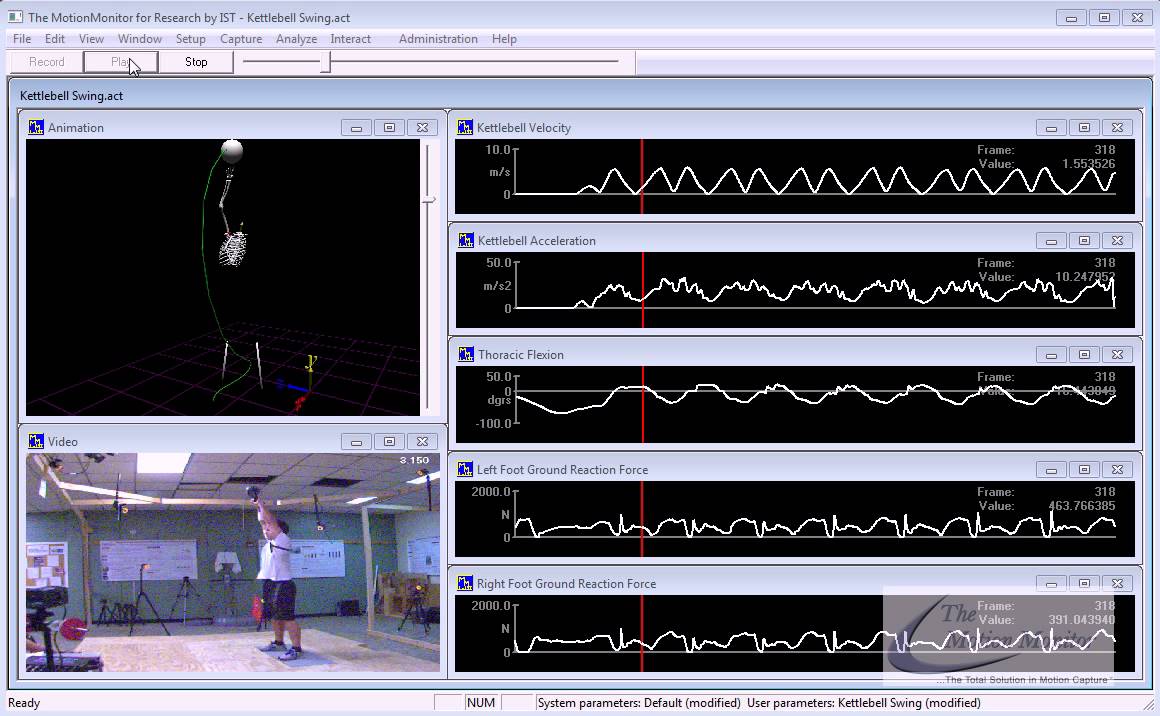The image size is (1160, 716).
Task: Click the Record button
Action: coord(47,62)
